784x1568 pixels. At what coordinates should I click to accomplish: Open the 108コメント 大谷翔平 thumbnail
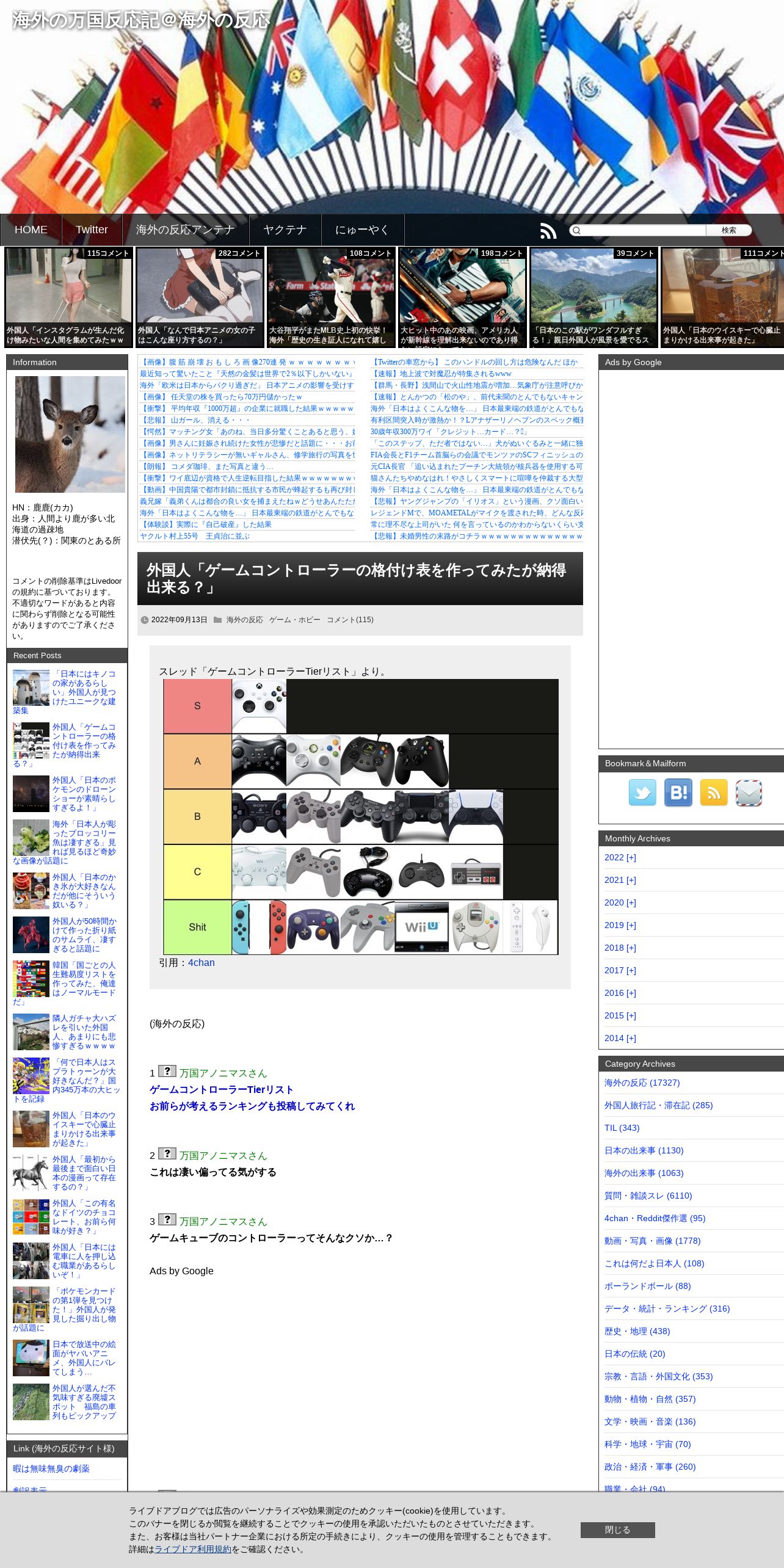(331, 297)
